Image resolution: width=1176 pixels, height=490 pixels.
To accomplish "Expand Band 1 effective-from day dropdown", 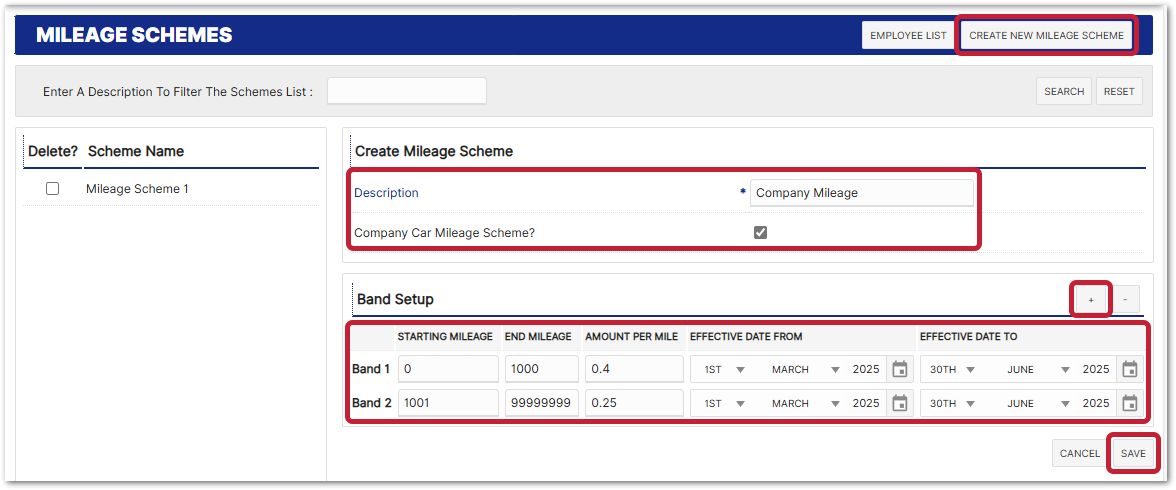I will (x=724, y=370).
